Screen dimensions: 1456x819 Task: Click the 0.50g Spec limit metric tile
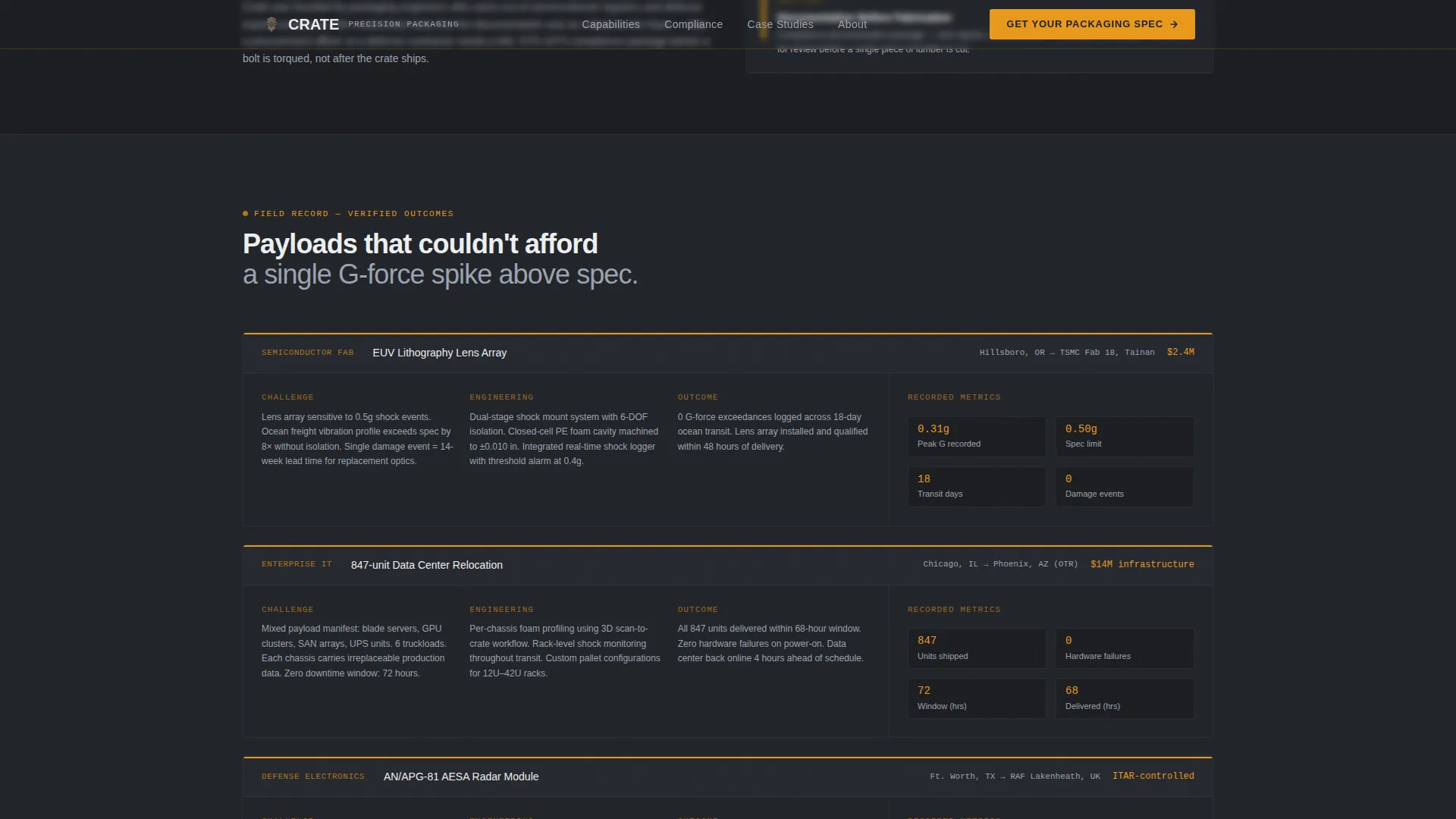[1125, 437]
